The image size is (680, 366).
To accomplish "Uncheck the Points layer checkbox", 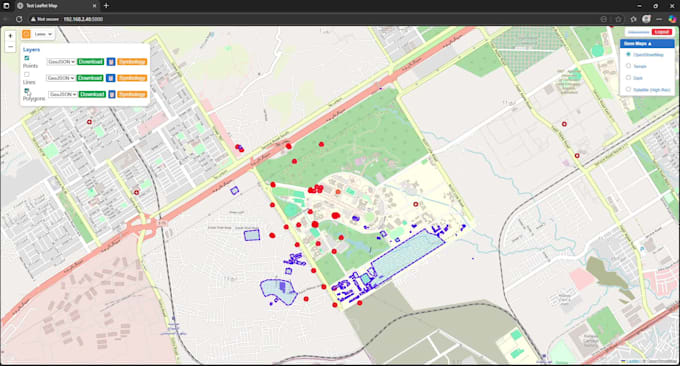I will [x=27, y=58].
